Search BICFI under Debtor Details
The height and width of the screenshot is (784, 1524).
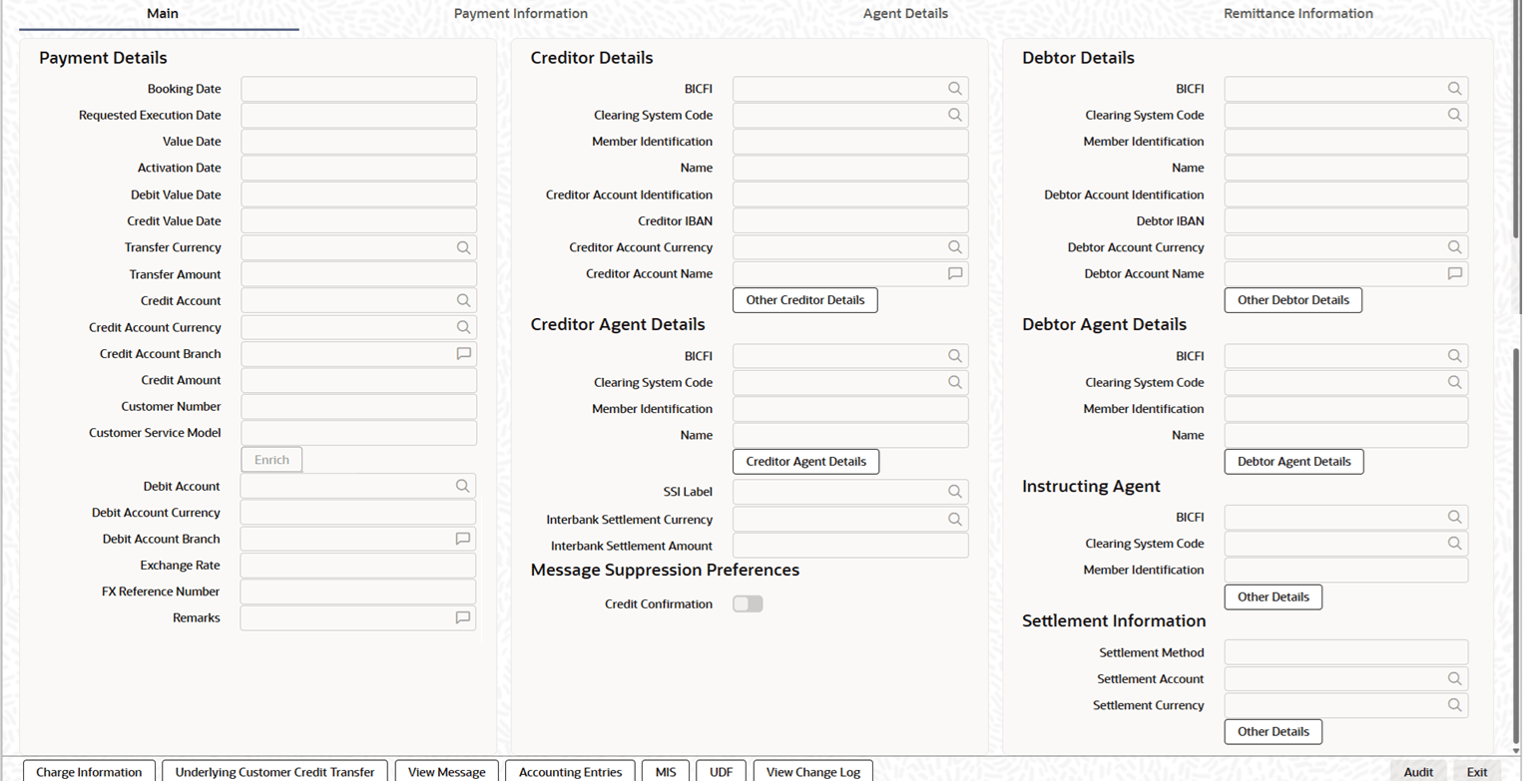pos(1454,89)
